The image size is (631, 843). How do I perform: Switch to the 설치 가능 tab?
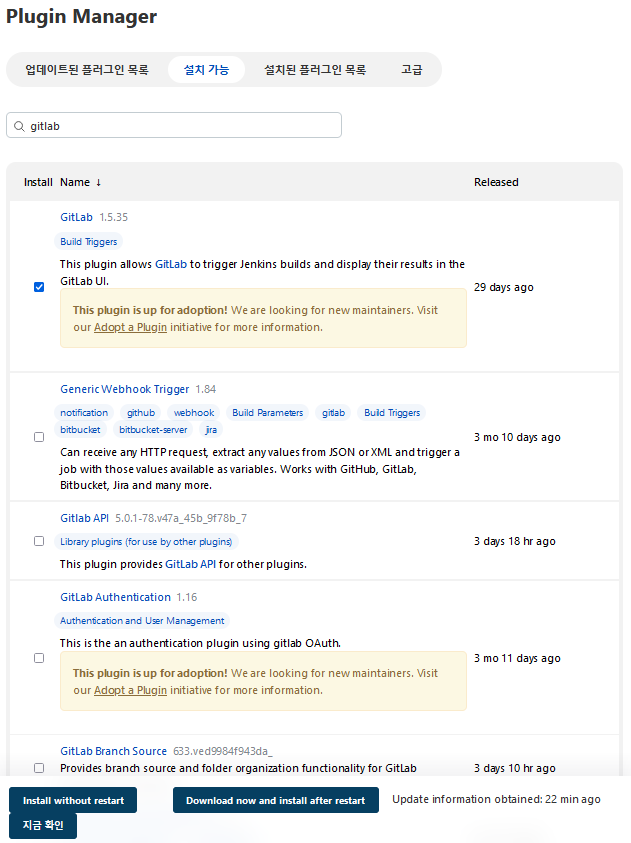(x=206, y=69)
